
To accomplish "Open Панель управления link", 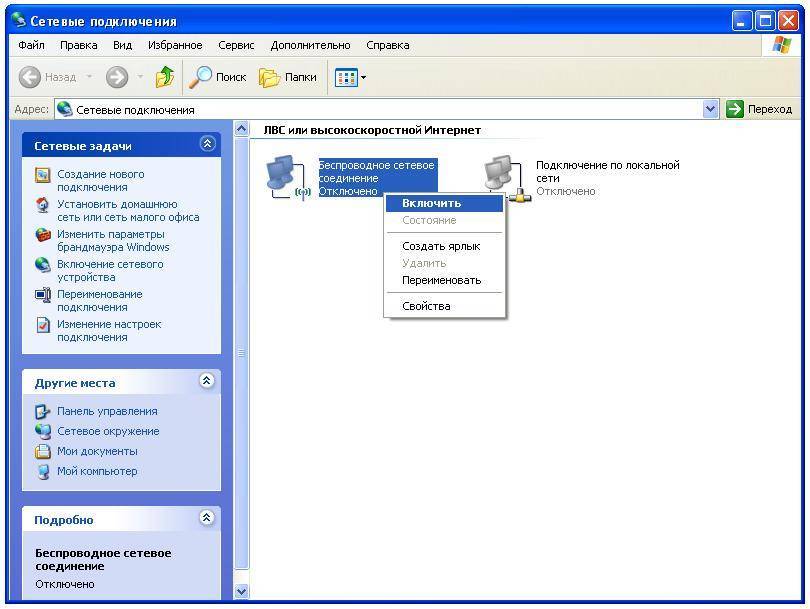I will click(x=106, y=411).
